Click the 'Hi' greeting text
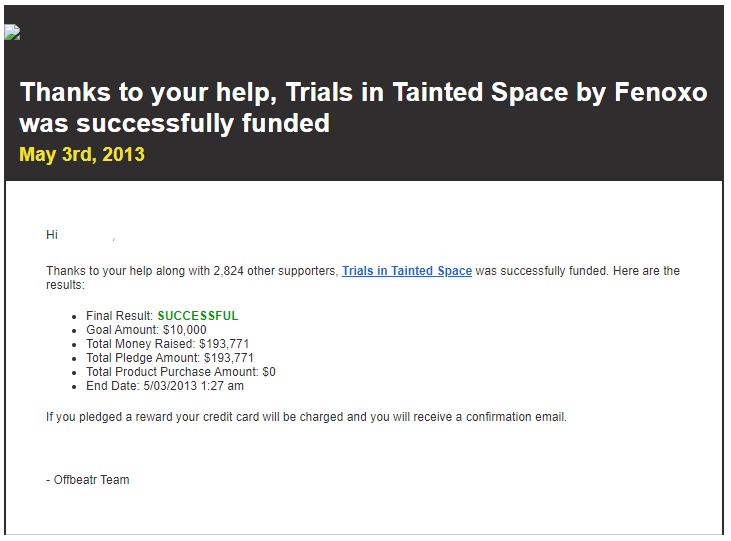 point(52,235)
